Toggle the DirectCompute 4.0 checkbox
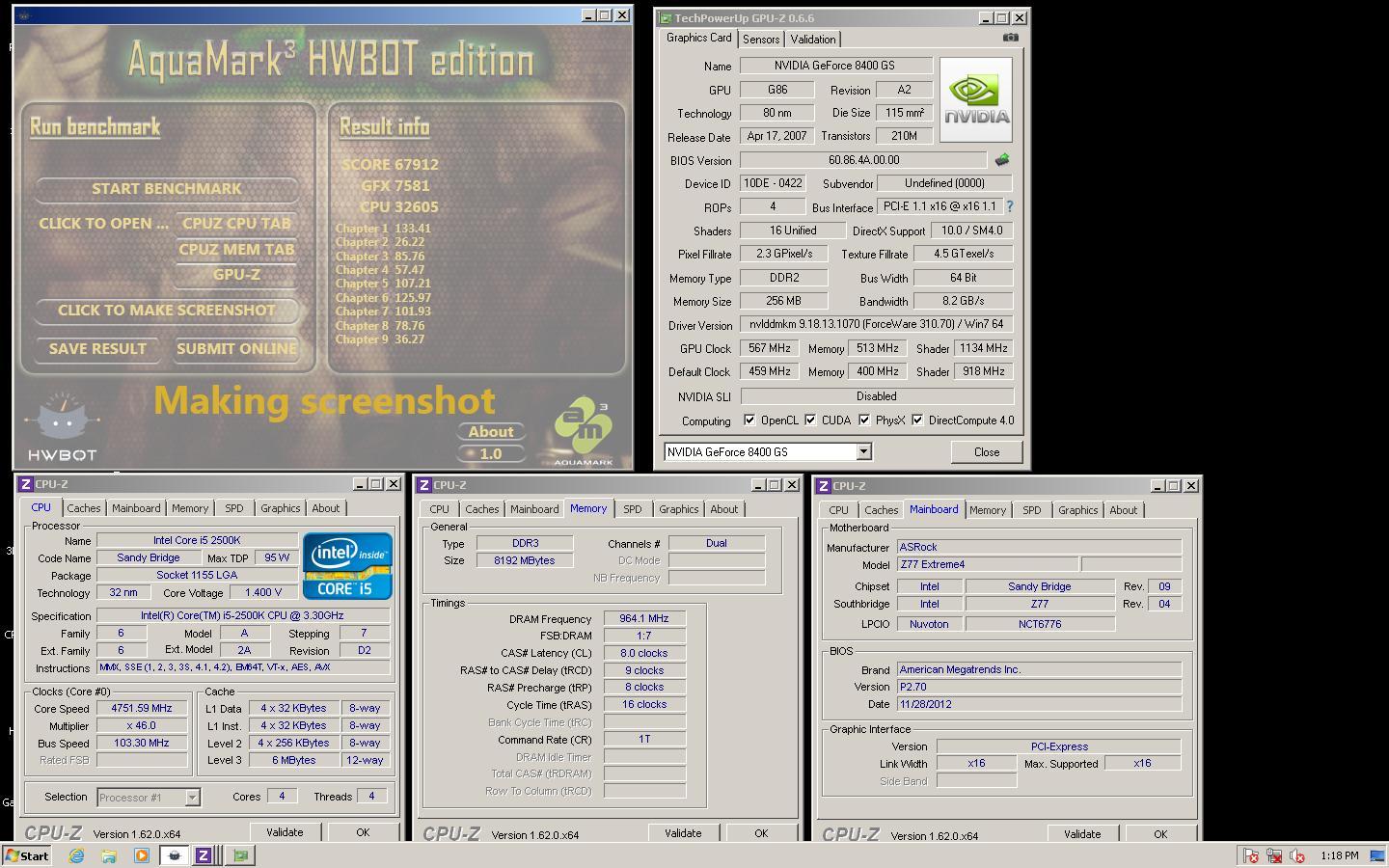 917,420
